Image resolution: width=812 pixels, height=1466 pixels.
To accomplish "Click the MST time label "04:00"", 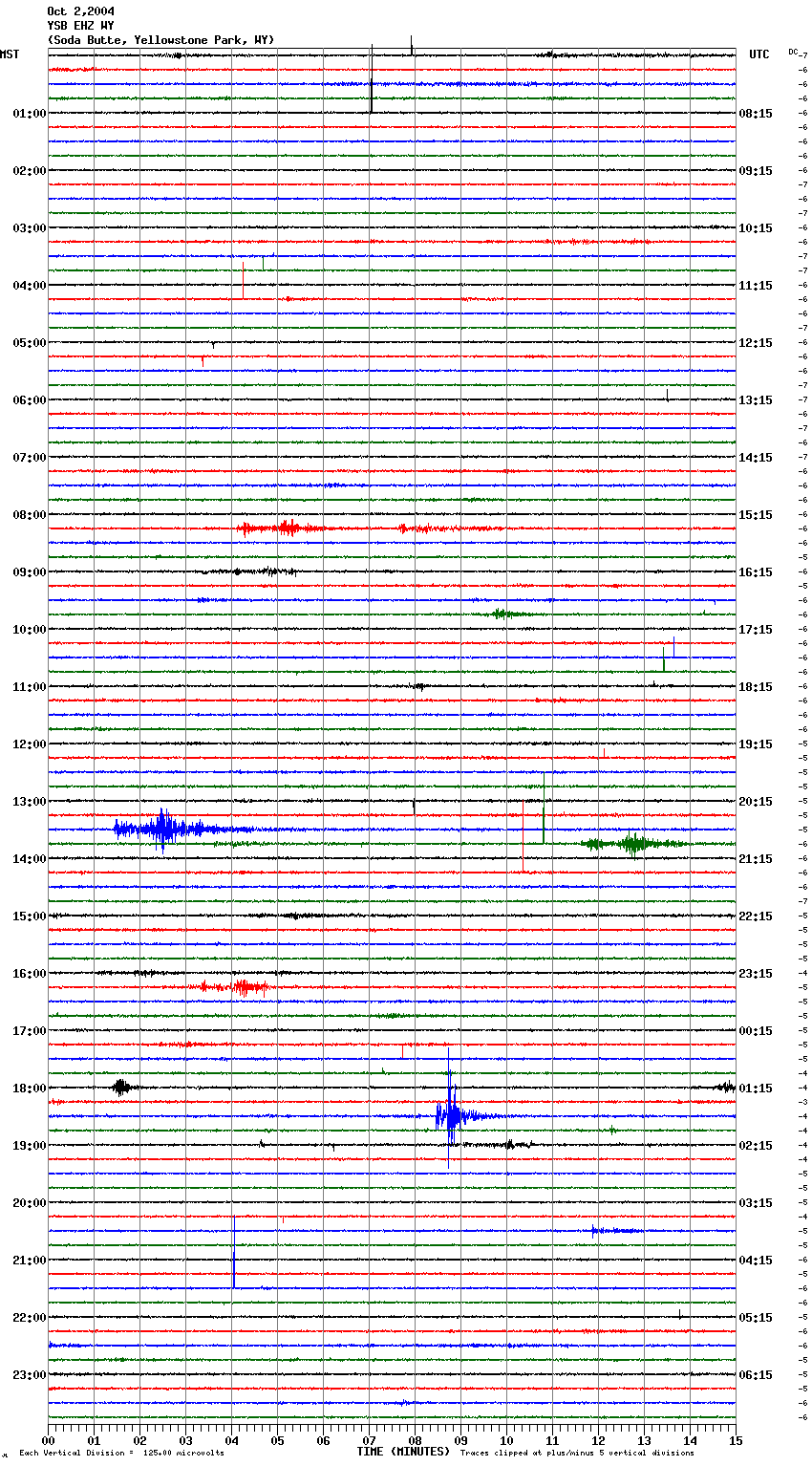I will coord(30,286).
